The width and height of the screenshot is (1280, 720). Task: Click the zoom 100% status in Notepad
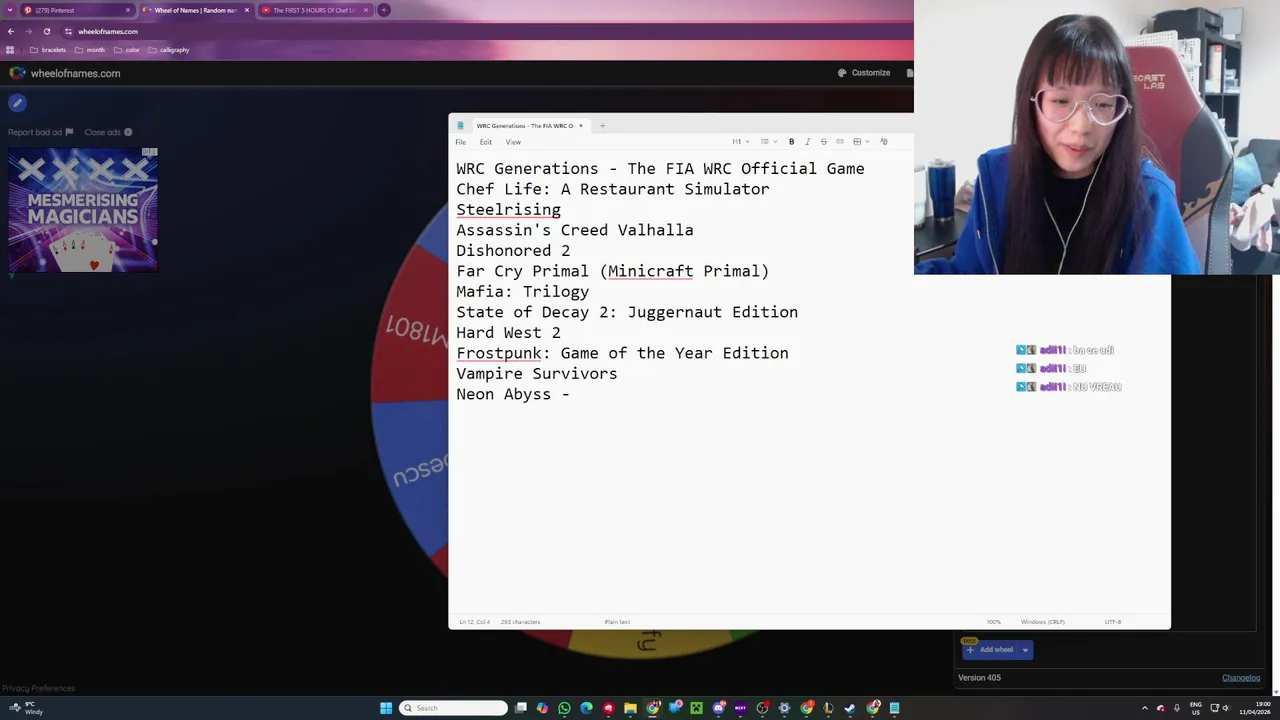coord(994,622)
